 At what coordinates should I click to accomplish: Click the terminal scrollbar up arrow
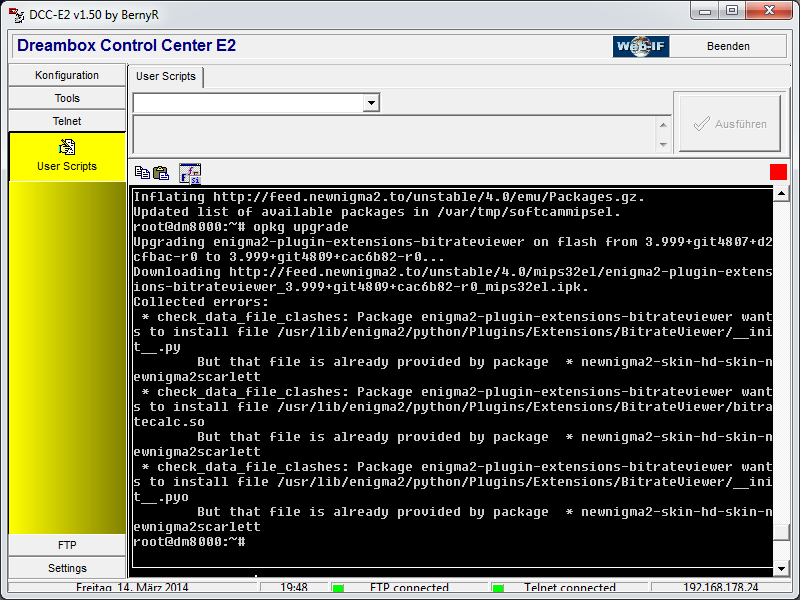[x=781, y=193]
